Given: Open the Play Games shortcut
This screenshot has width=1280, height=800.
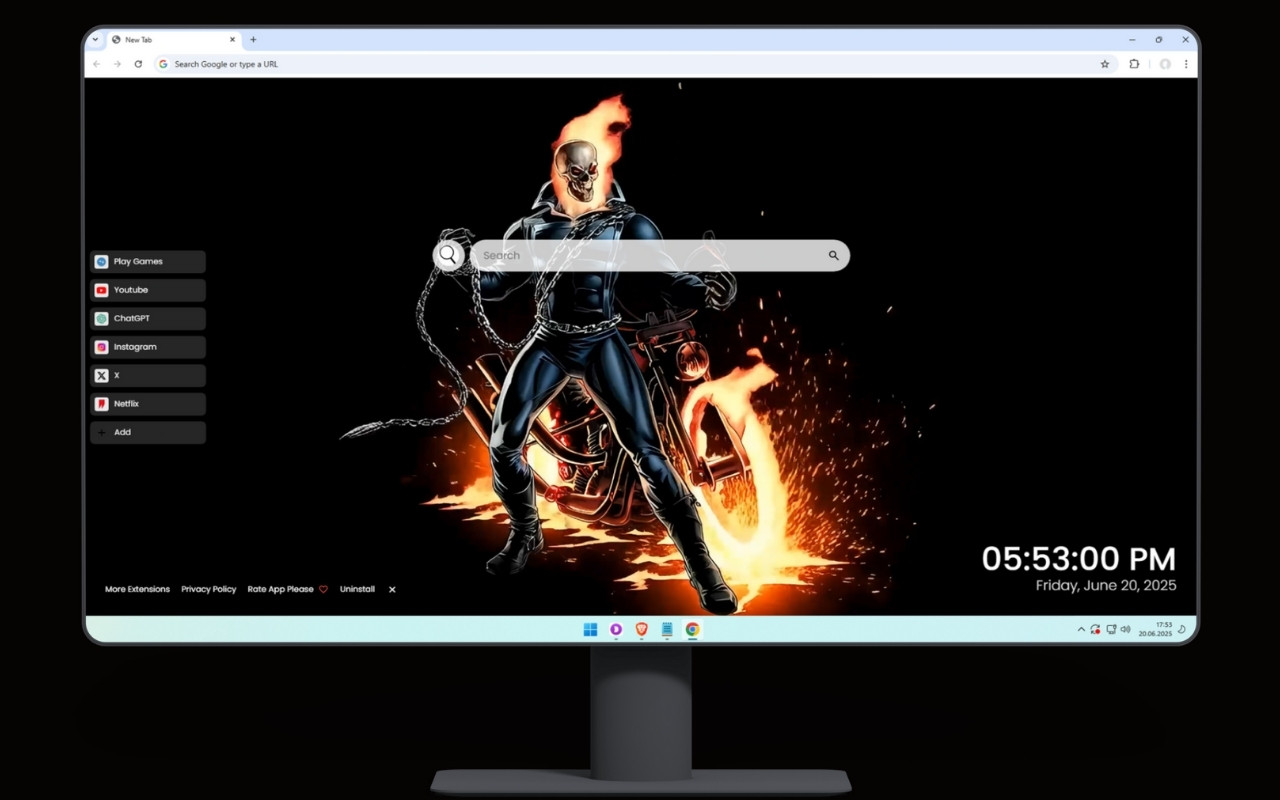Looking at the screenshot, I should pos(148,261).
